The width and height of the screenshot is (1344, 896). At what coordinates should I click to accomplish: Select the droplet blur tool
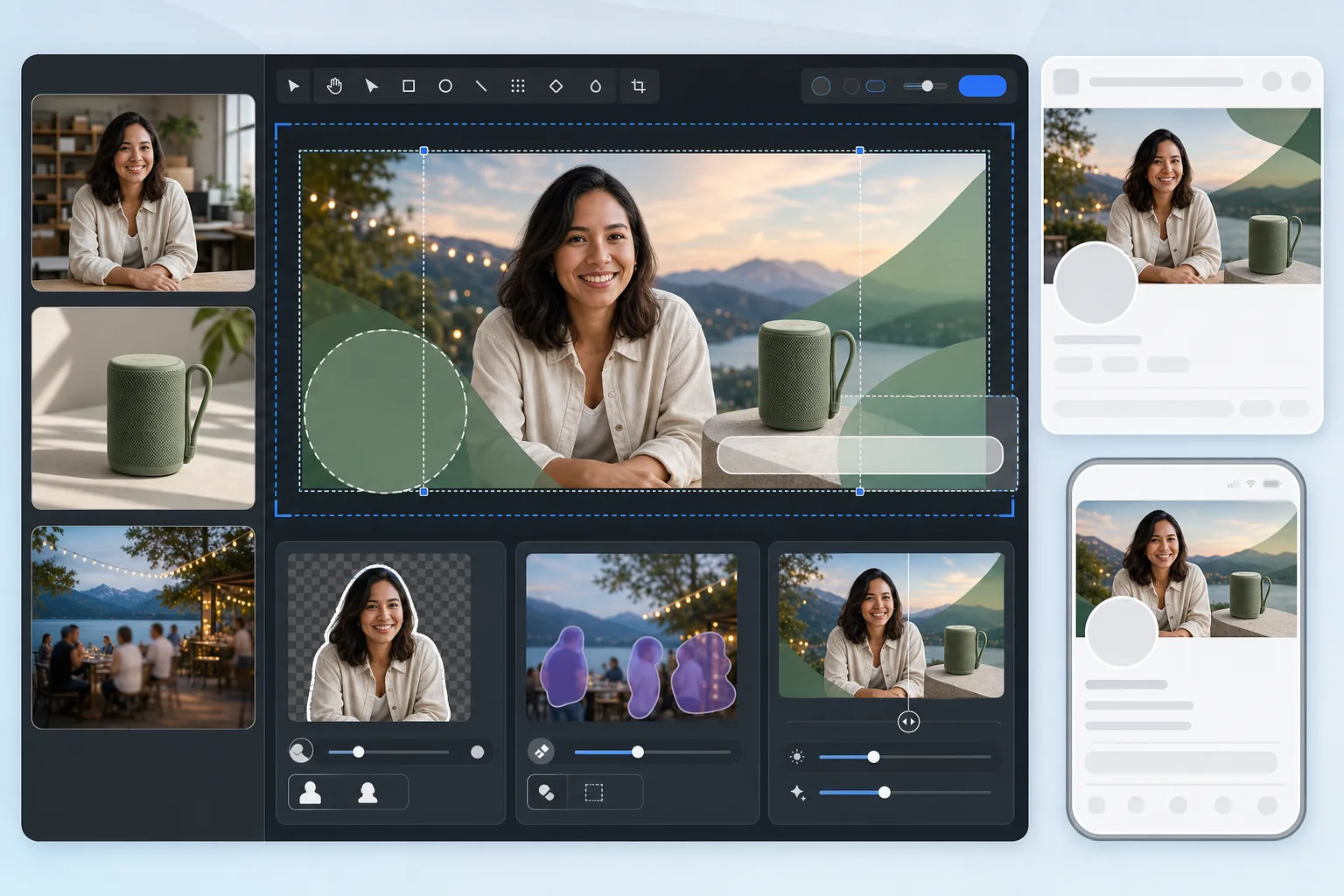coord(596,86)
